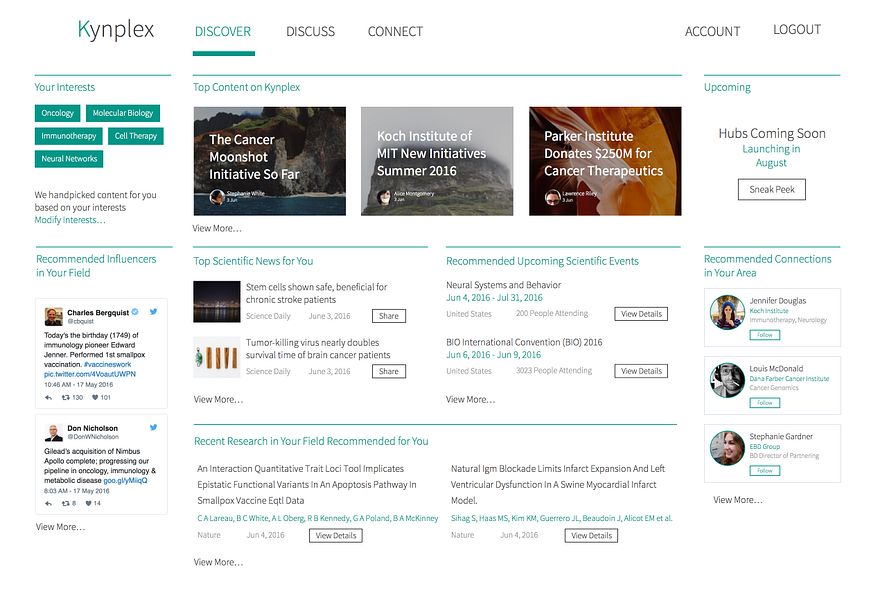Click the Twitter bird icon on Don Nicholson's tweet
Viewport: 887px width, 600px height.
coord(153,428)
